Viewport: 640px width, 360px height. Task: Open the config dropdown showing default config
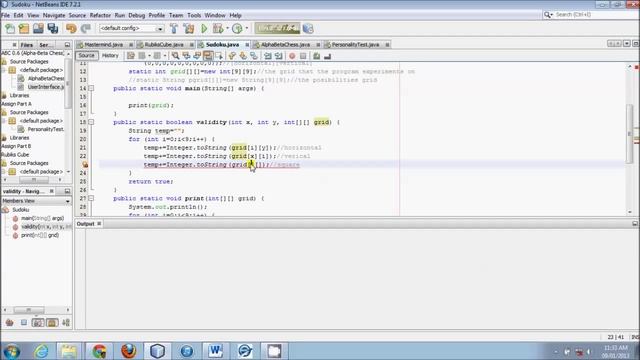[x=131, y=28]
